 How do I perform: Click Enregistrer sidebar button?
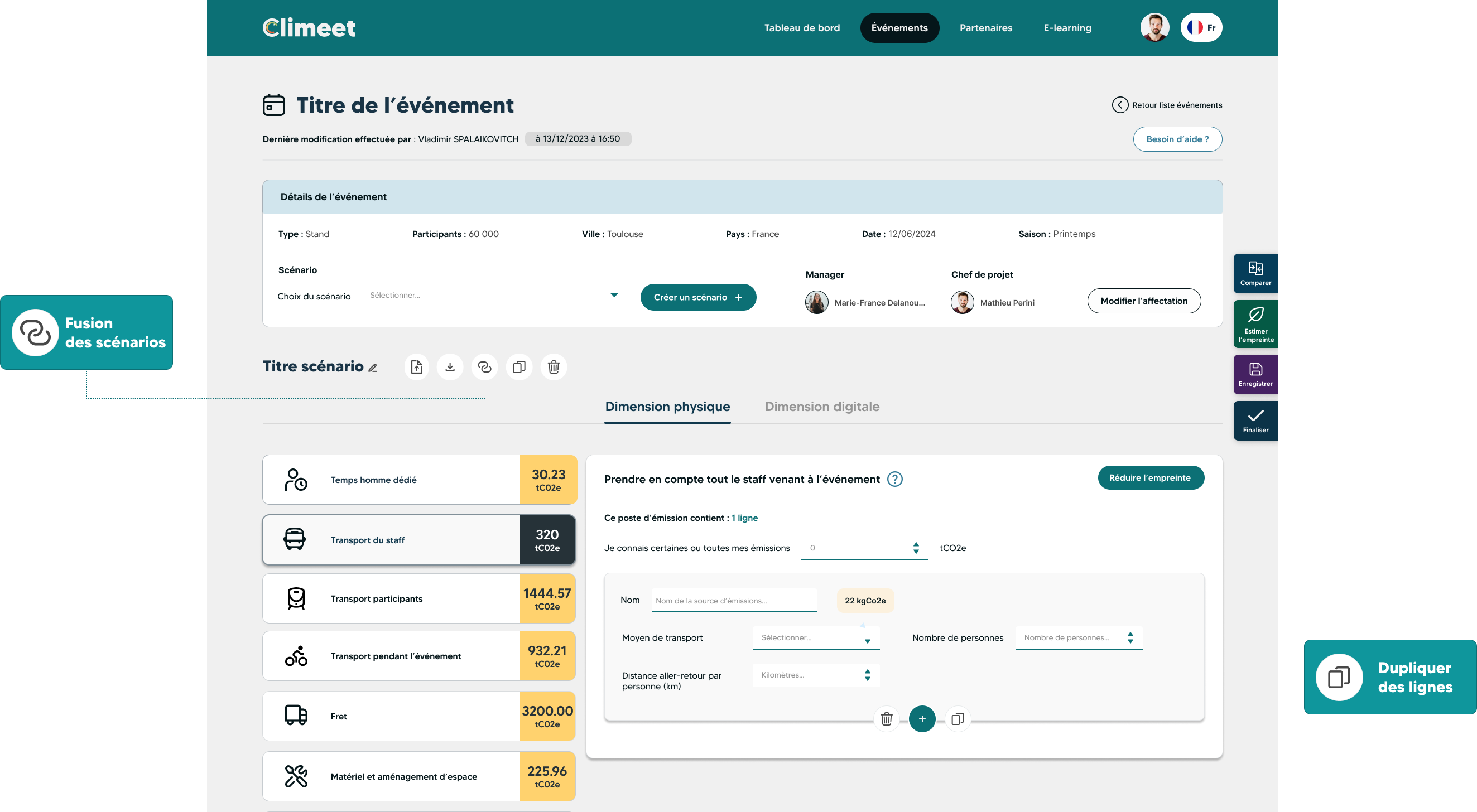point(1255,375)
